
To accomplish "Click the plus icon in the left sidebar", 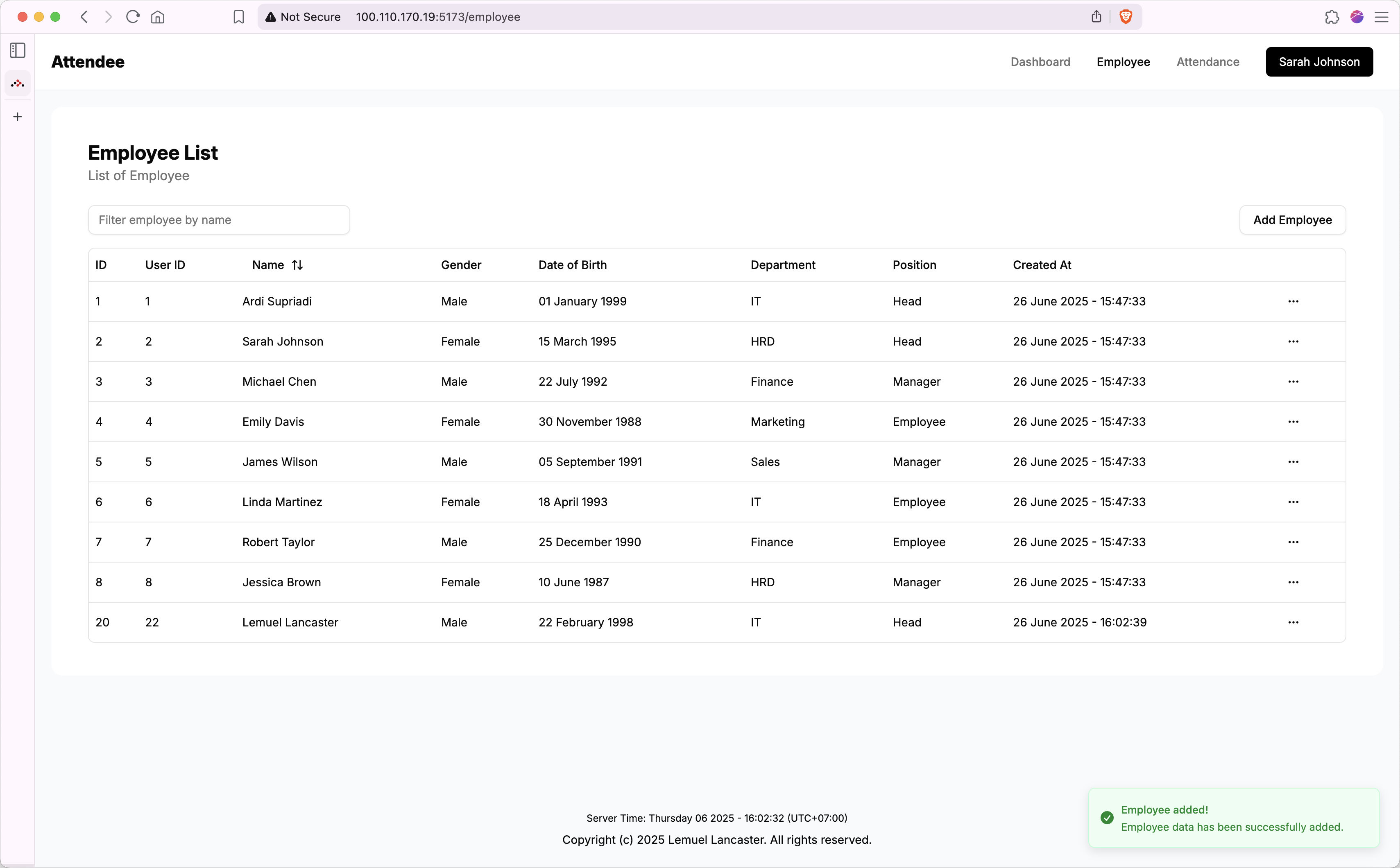I will [x=17, y=117].
